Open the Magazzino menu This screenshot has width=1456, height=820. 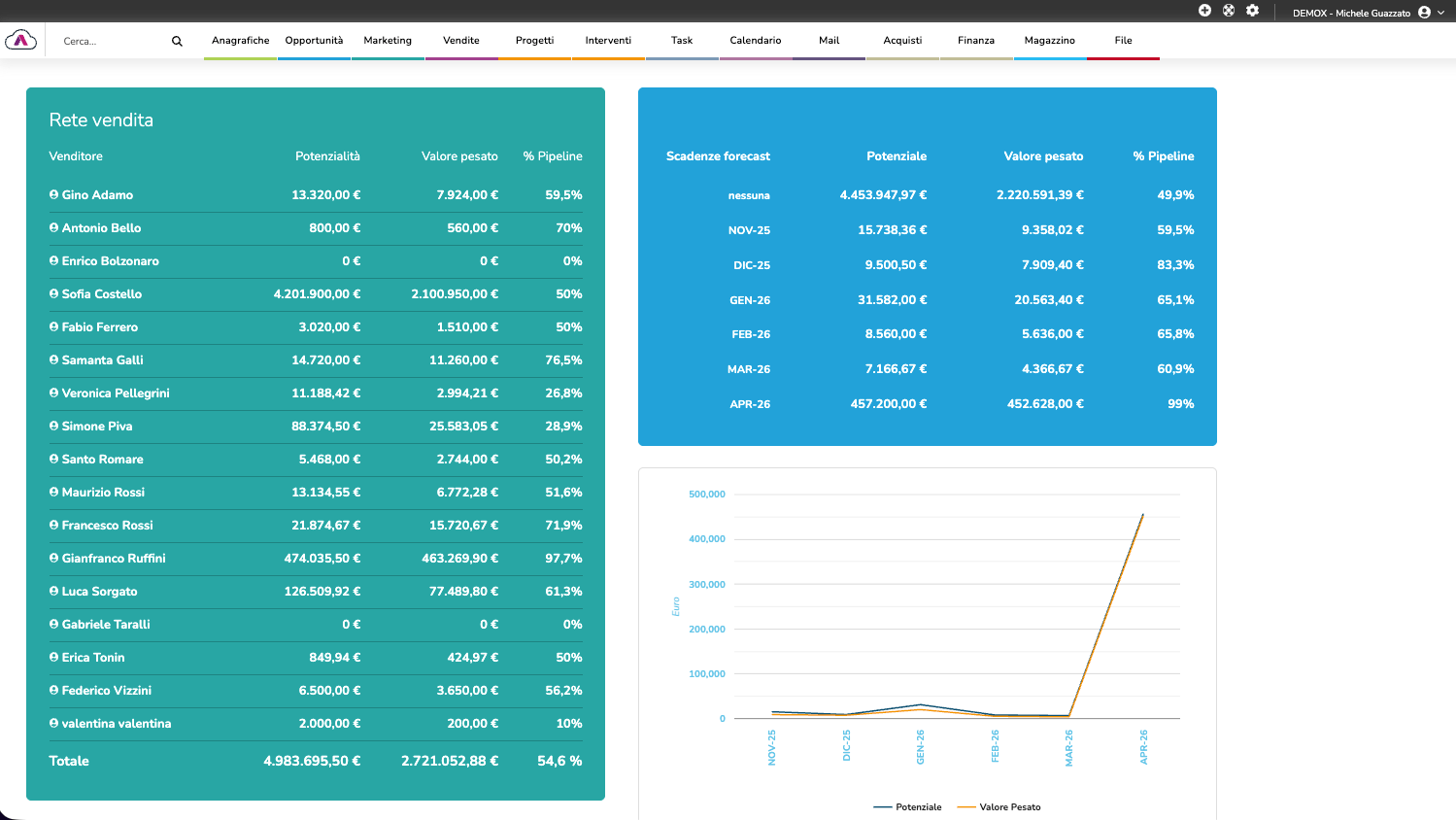pos(1049,41)
